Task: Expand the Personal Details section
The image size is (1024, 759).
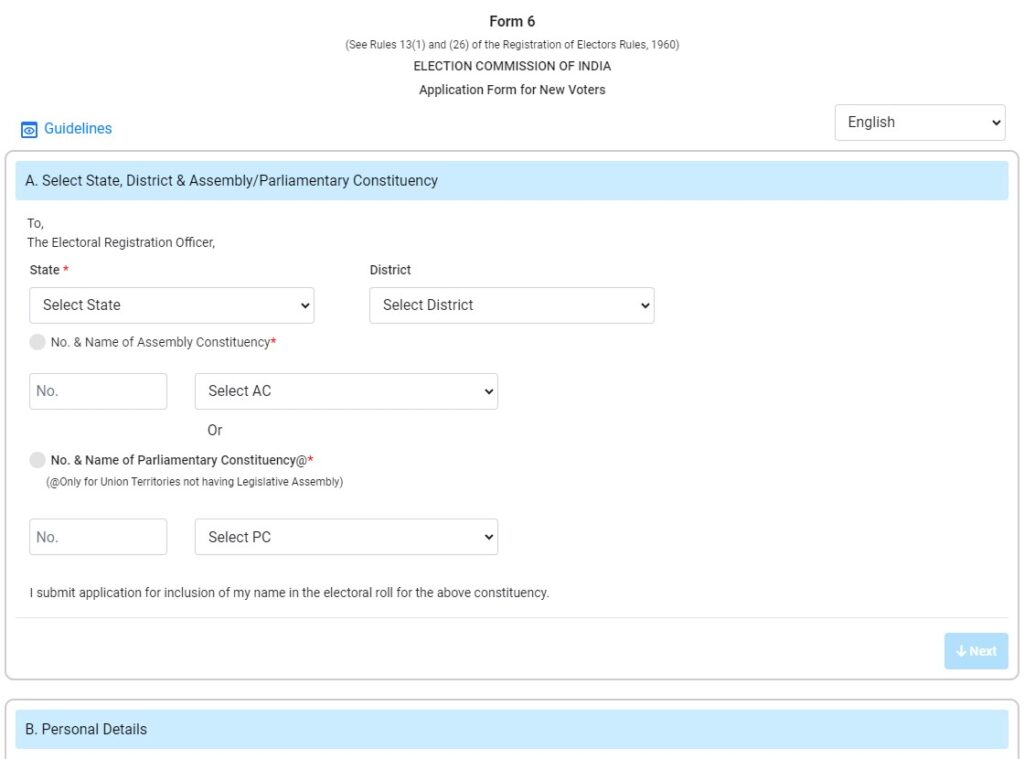Action: point(512,729)
